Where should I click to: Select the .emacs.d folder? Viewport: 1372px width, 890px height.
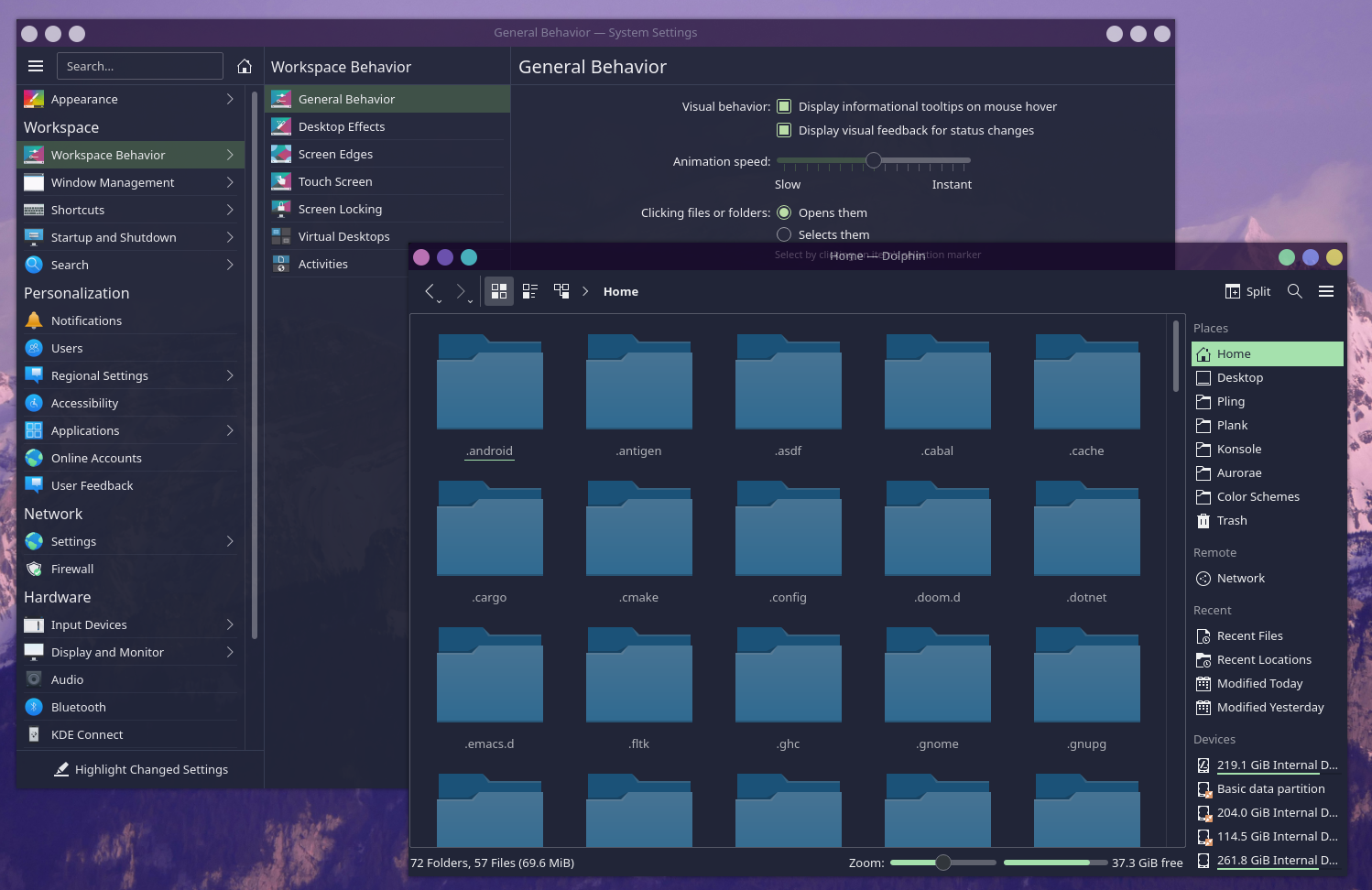point(490,690)
